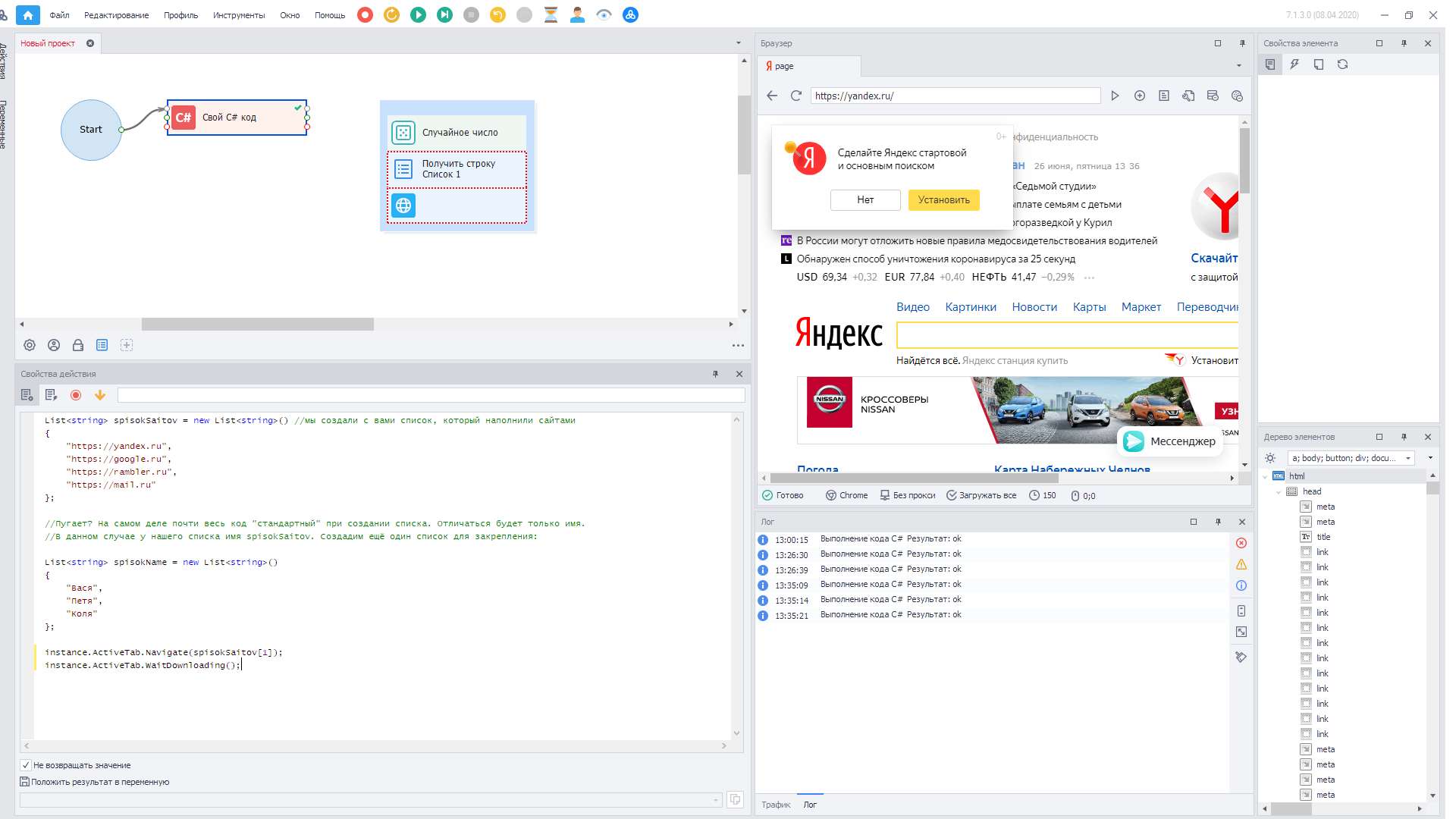Click the blue home button

pyautogui.click(x=28, y=15)
